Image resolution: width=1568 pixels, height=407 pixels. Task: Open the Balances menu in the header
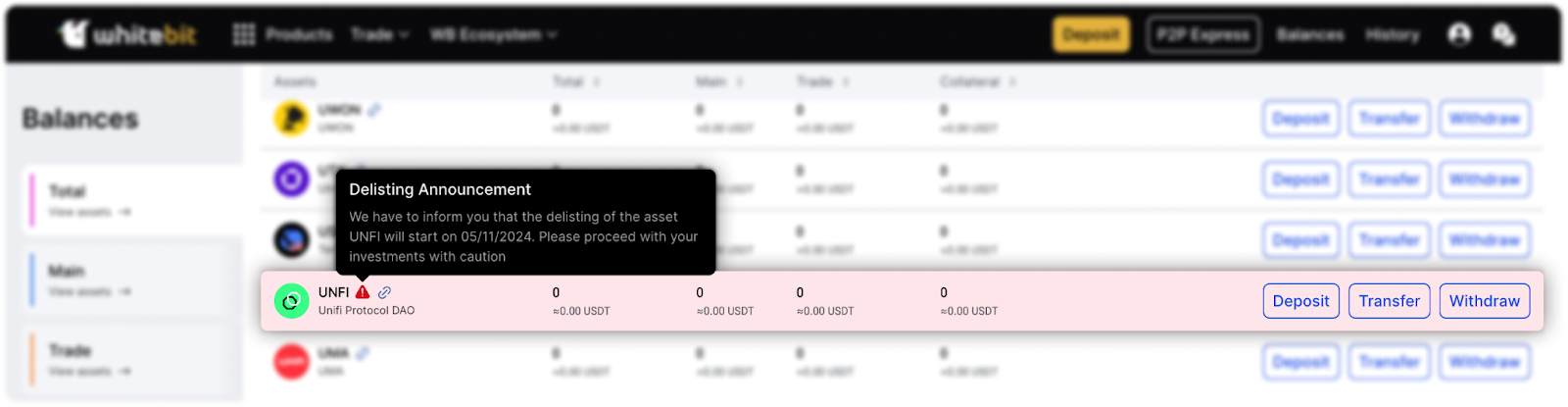(x=1310, y=34)
